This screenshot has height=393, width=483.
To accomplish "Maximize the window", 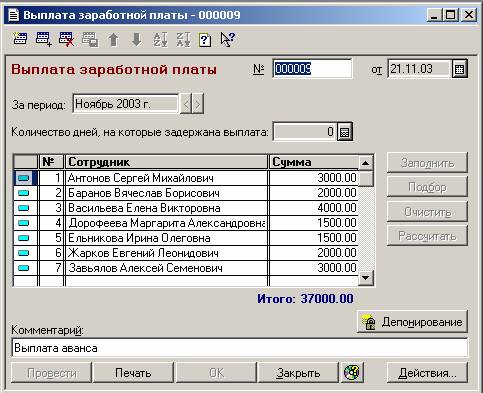I will 451,15.
